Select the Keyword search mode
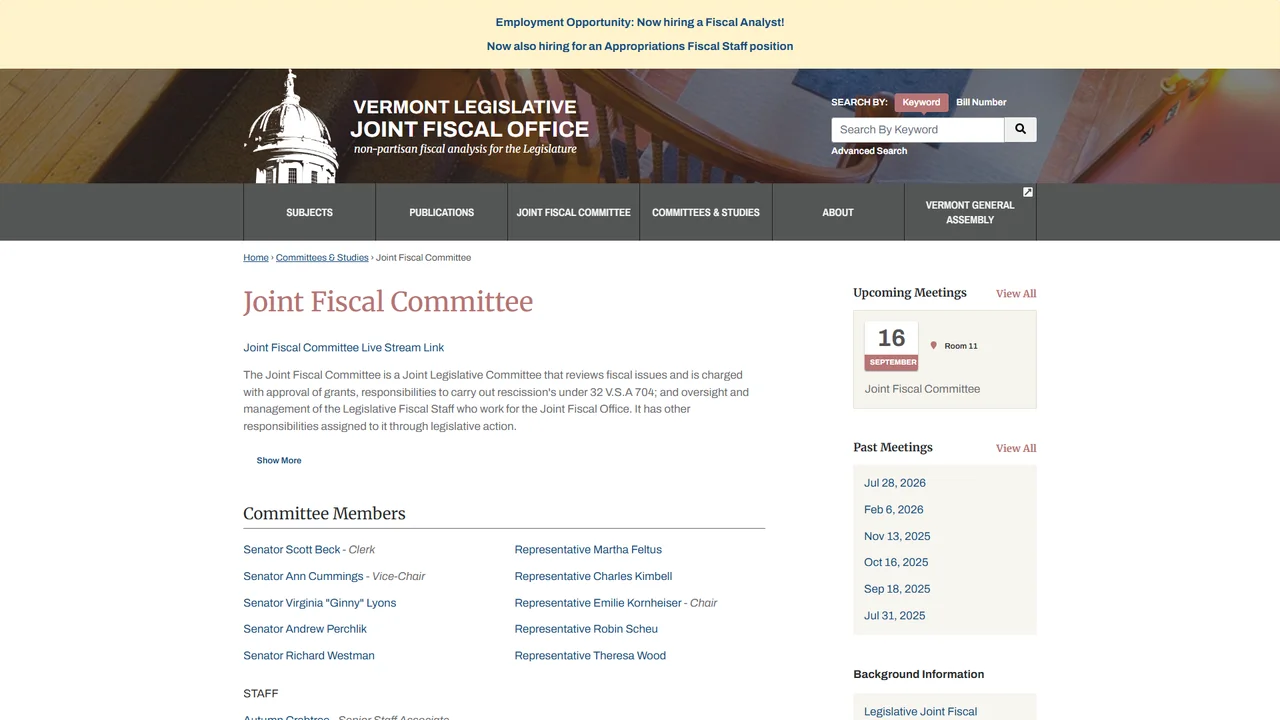 pyautogui.click(x=921, y=102)
